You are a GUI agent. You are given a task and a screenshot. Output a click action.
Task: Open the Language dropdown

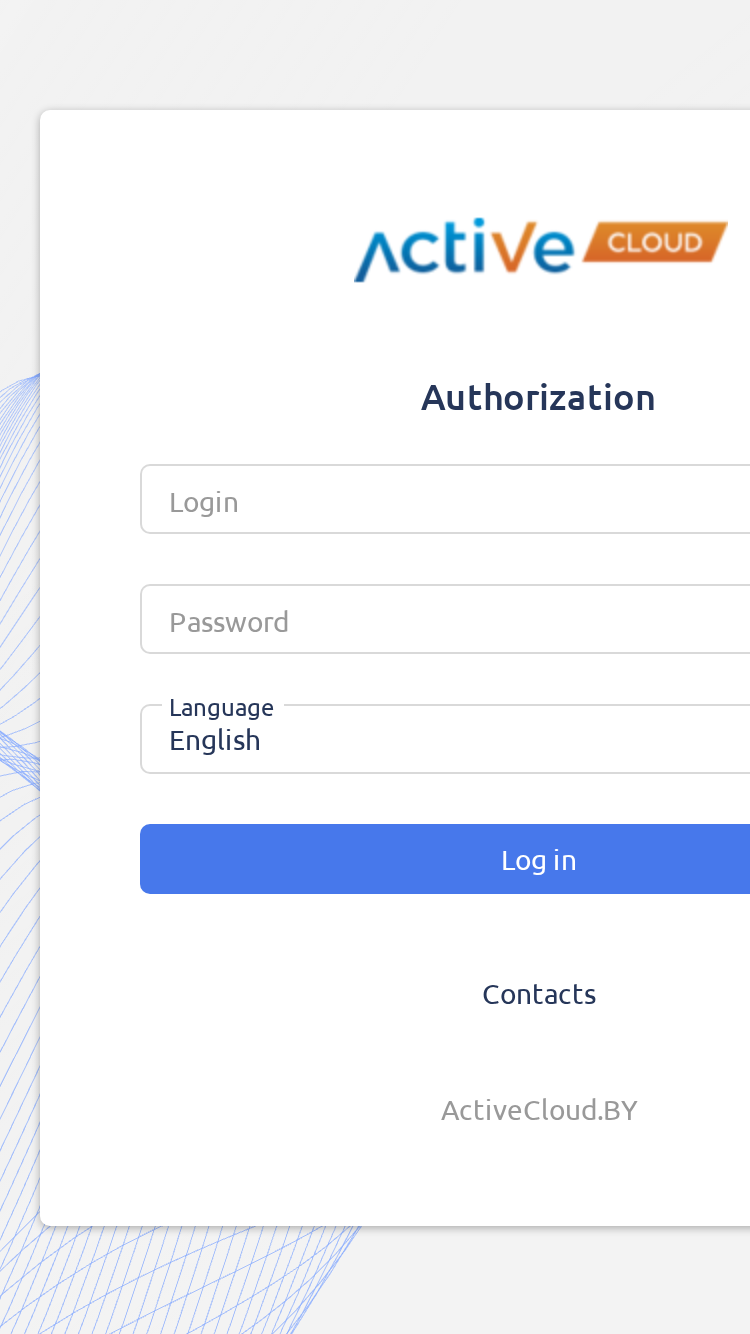point(445,739)
